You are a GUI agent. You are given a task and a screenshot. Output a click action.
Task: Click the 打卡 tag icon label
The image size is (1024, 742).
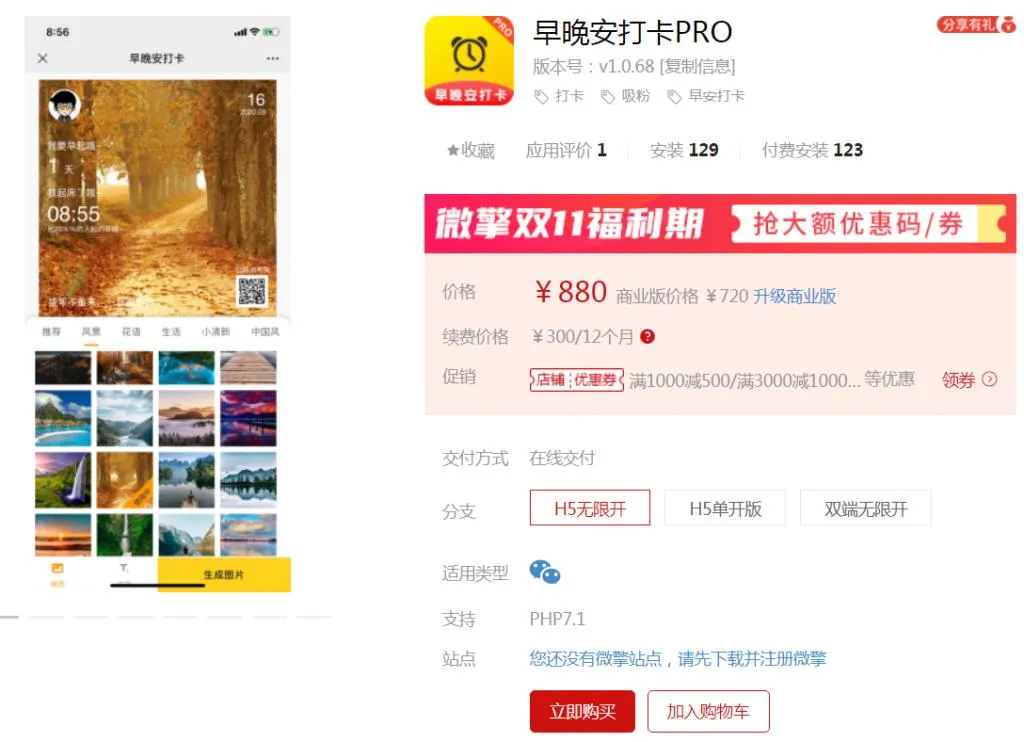coord(559,96)
